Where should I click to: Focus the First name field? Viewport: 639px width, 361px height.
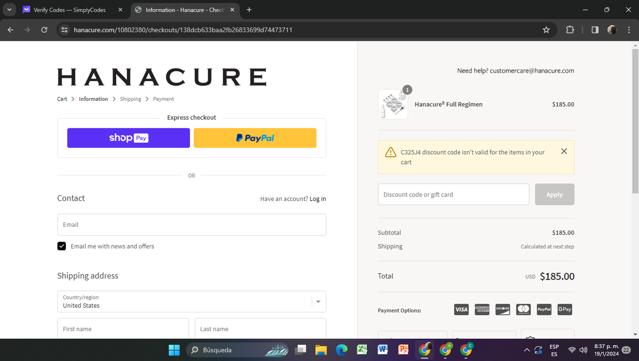[x=123, y=328]
